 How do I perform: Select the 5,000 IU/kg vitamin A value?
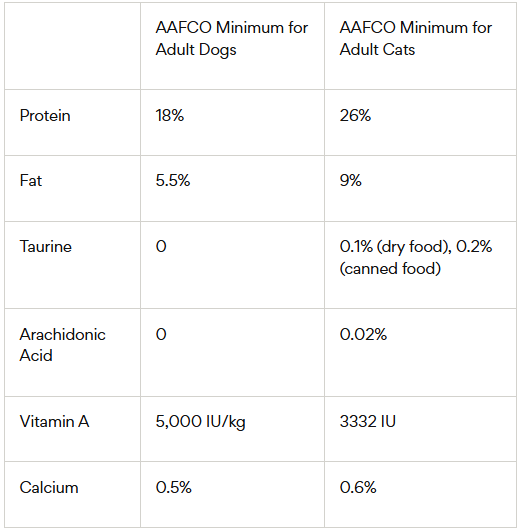coord(200,422)
